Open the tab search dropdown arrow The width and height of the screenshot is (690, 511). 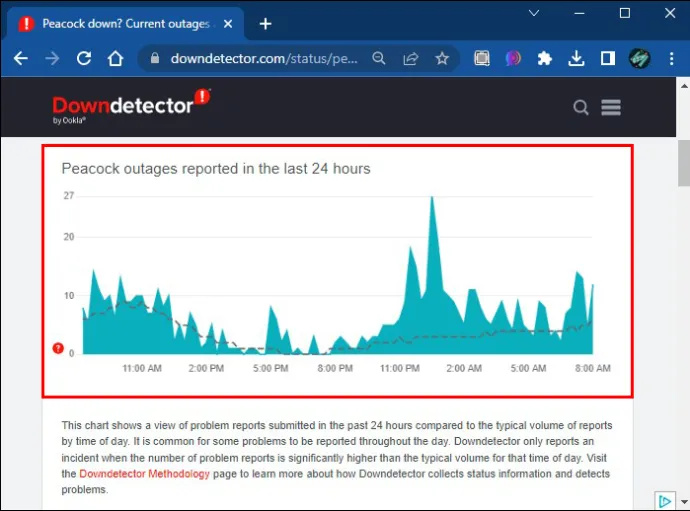click(x=534, y=13)
